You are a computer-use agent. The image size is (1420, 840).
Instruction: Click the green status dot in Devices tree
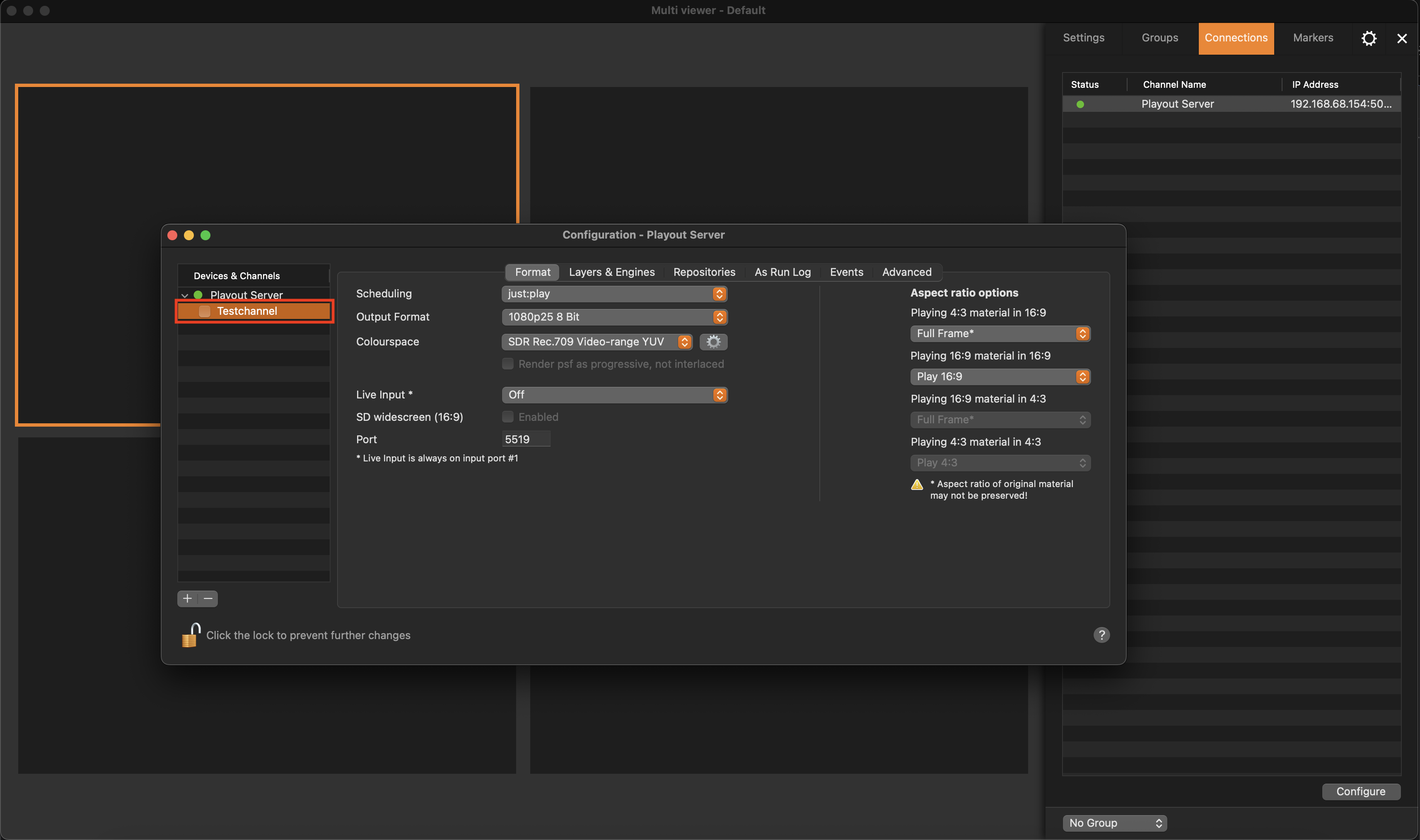(198, 295)
